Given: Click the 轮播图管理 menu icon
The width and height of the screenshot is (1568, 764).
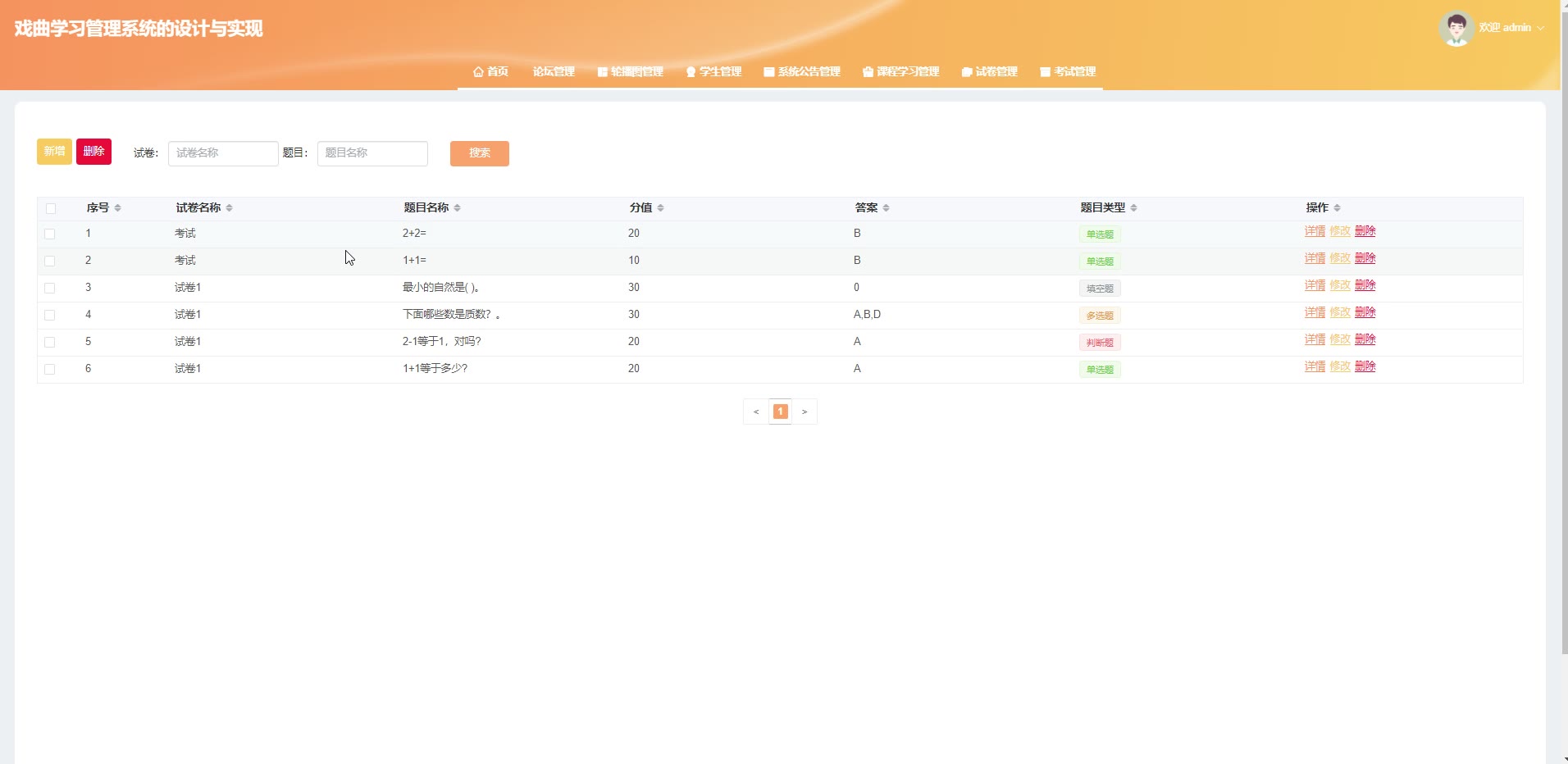Looking at the screenshot, I should point(603,72).
